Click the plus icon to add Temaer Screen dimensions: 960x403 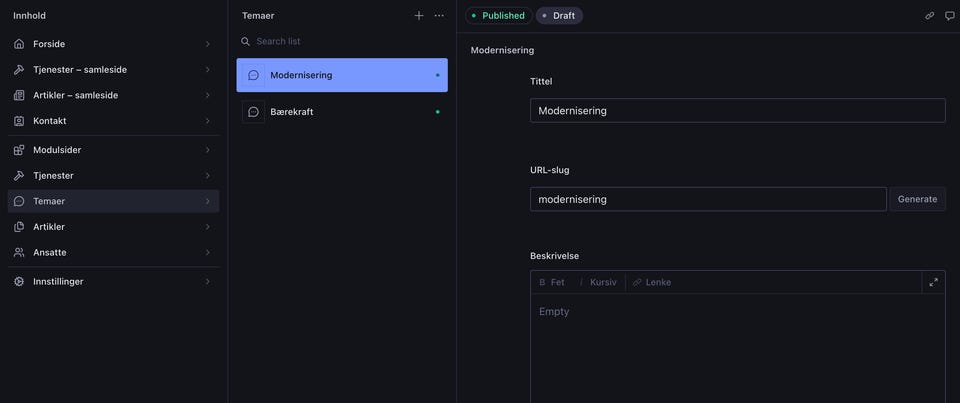[419, 16]
